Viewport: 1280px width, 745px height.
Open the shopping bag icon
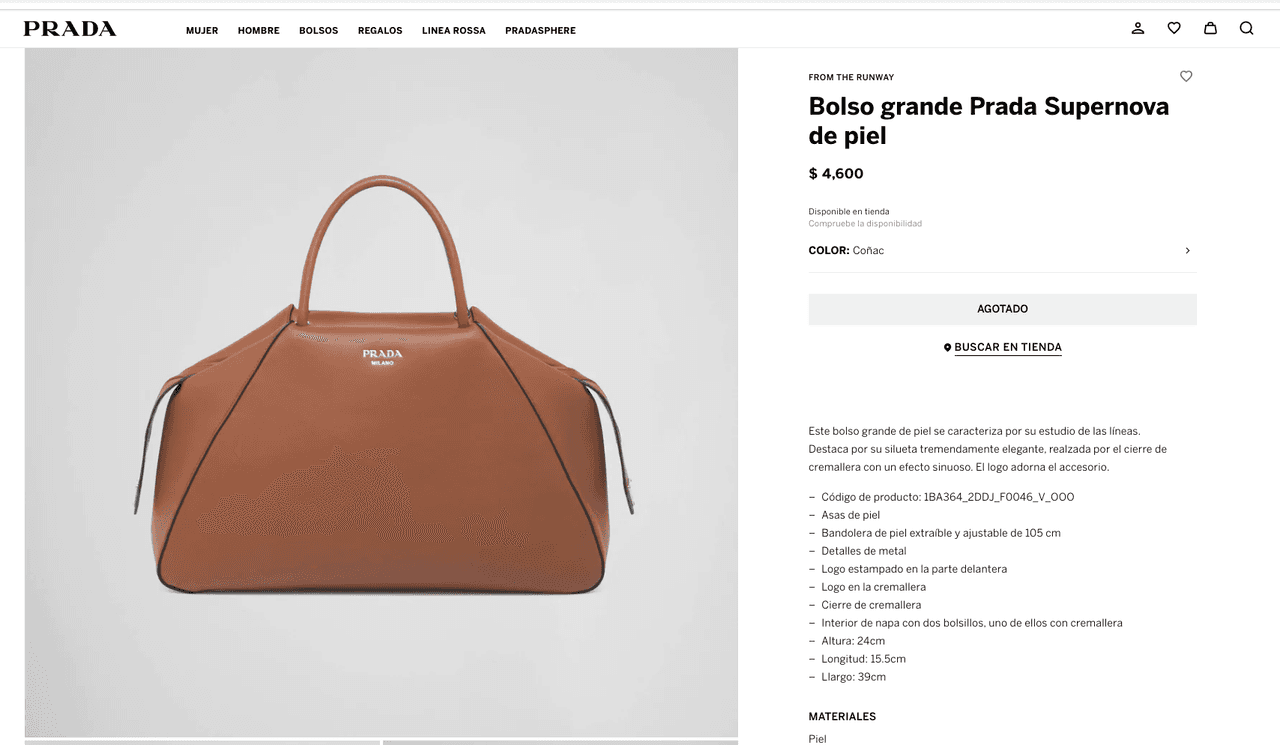(x=1210, y=29)
